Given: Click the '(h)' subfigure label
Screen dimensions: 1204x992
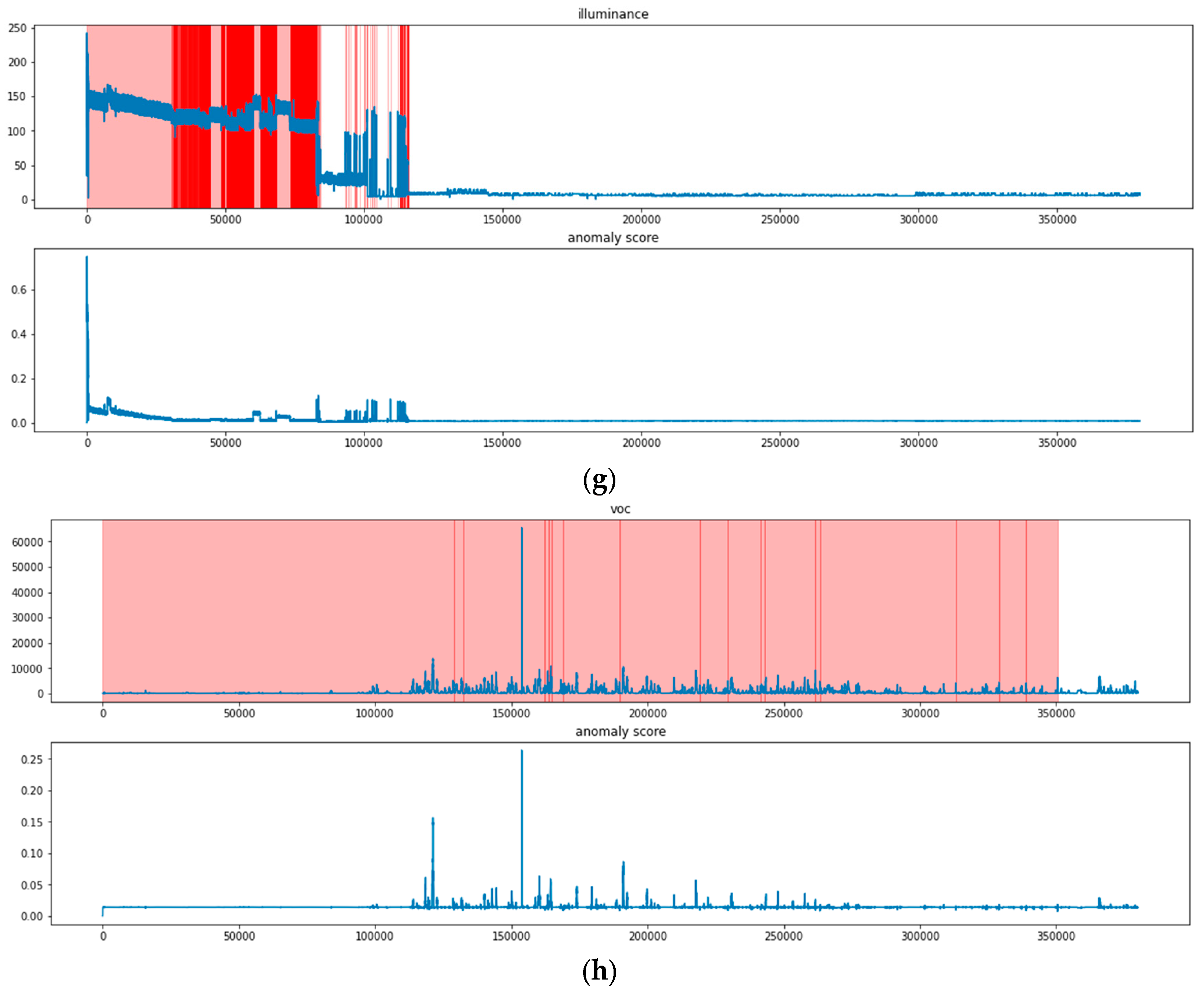Looking at the screenshot, I should pos(599,971).
